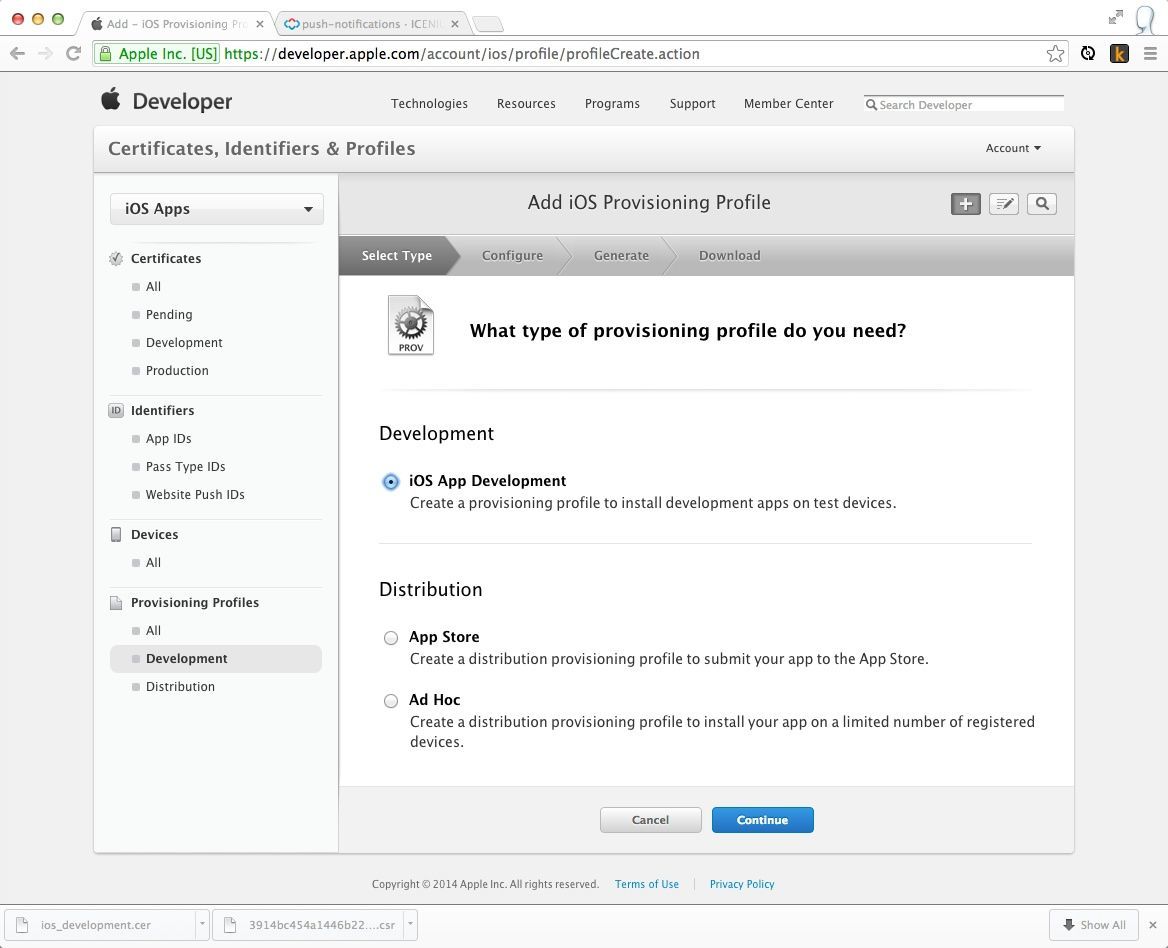
Task: Open the iOS Apps platform dropdown
Action: click(217, 209)
